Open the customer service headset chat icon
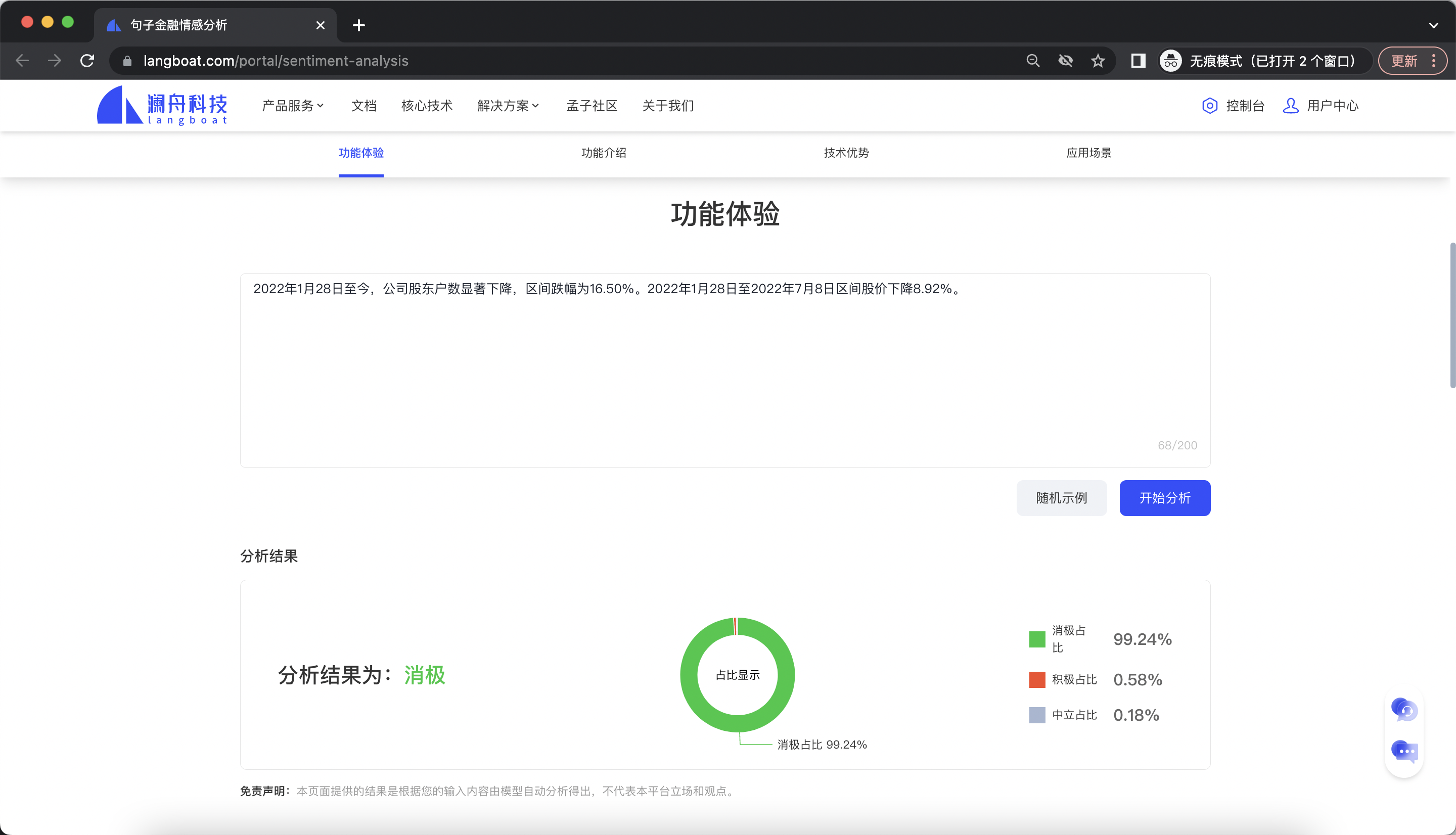Viewport: 1456px width, 835px height. click(1404, 710)
